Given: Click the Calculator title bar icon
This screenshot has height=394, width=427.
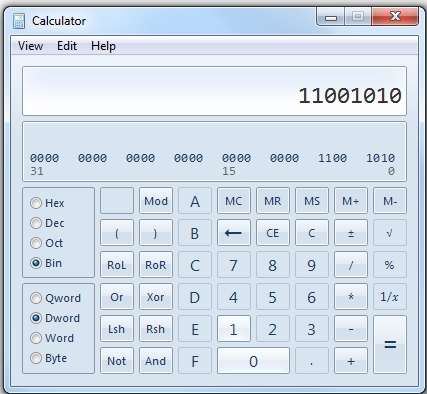Looking at the screenshot, I should [19, 21].
